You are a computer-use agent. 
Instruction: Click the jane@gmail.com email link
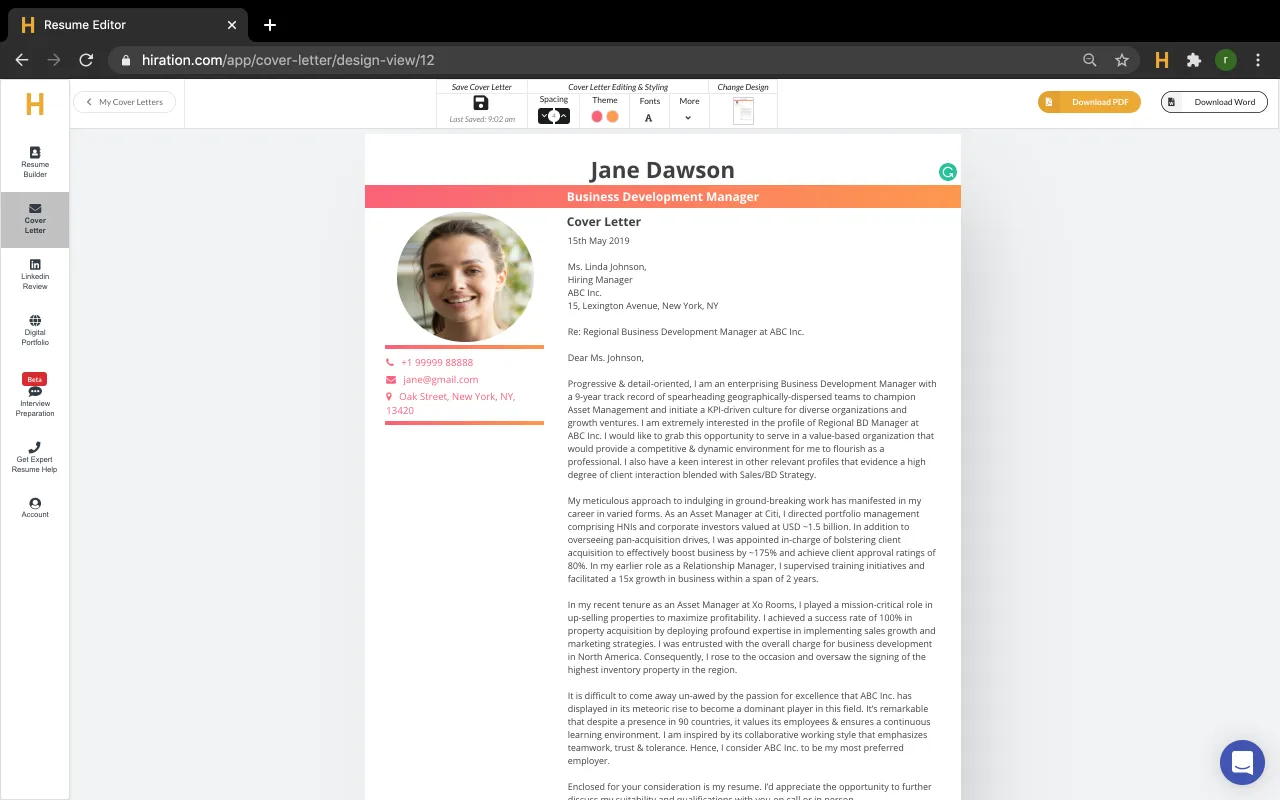click(x=440, y=379)
